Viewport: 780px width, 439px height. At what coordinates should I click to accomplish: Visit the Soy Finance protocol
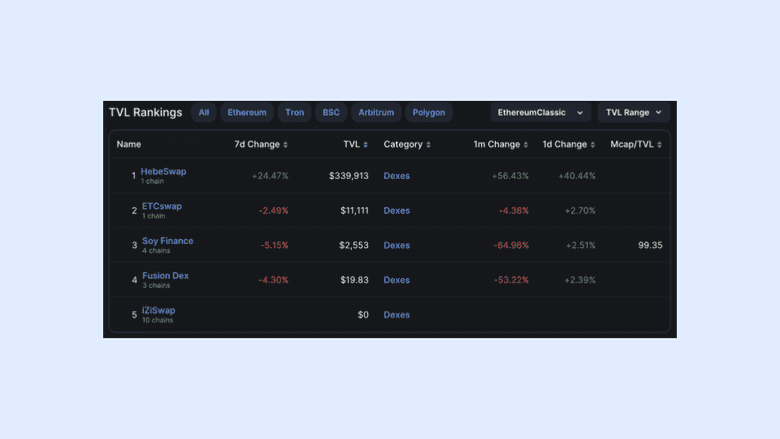pyautogui.click(x=167, y=241)
